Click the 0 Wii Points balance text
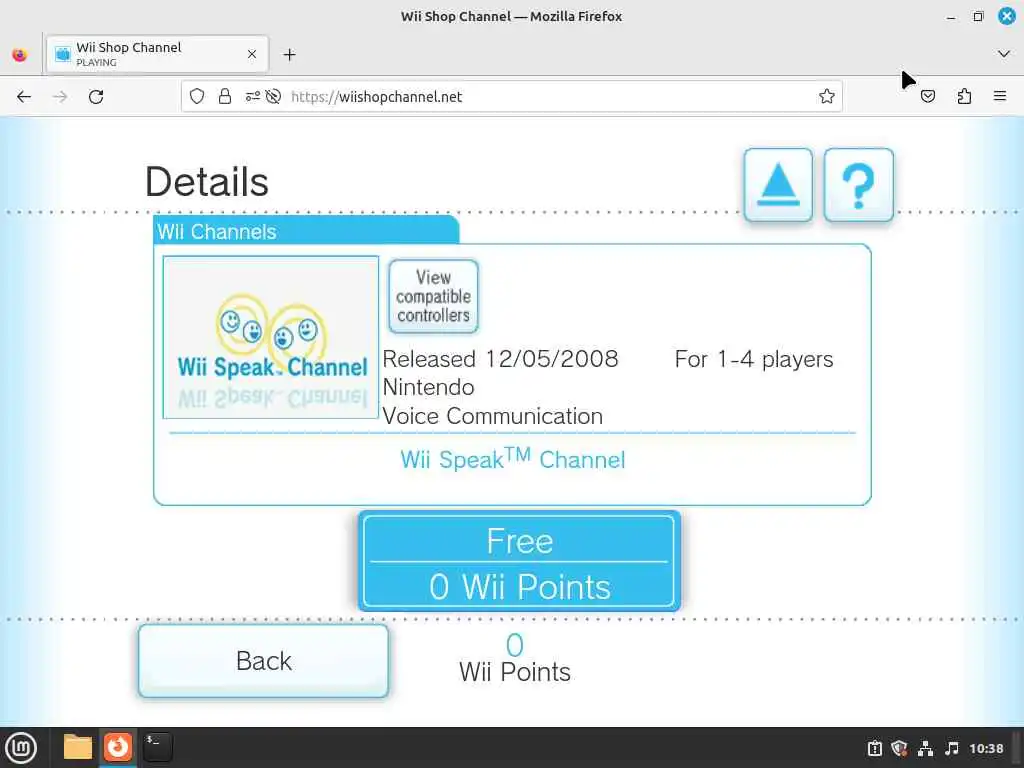The image size is (1024, 768). [515, 658]
